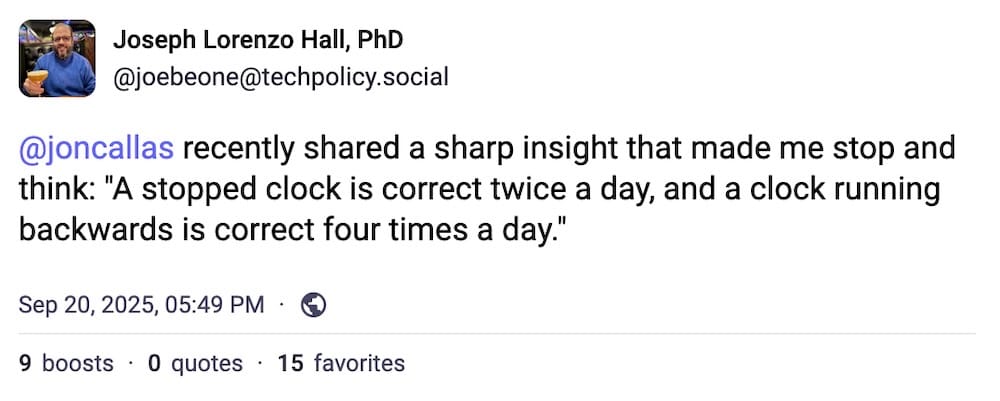Open the @joebeone@techpolicy.social handle
The width and height of the screenshot is (1000, 401).
280,77
